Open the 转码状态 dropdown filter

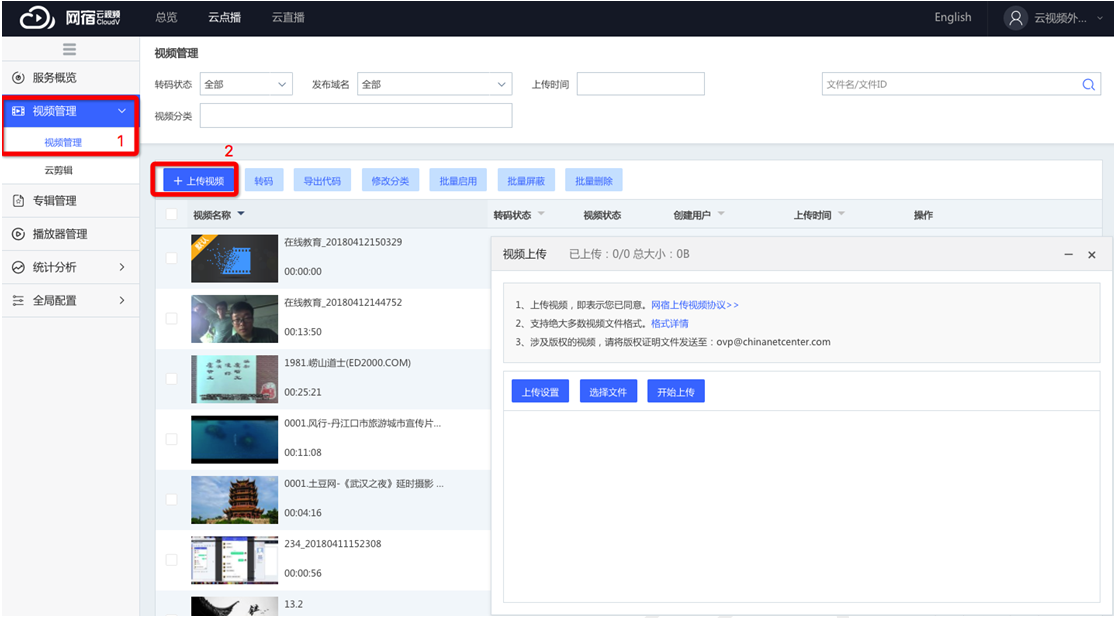[x=246, y=85]
